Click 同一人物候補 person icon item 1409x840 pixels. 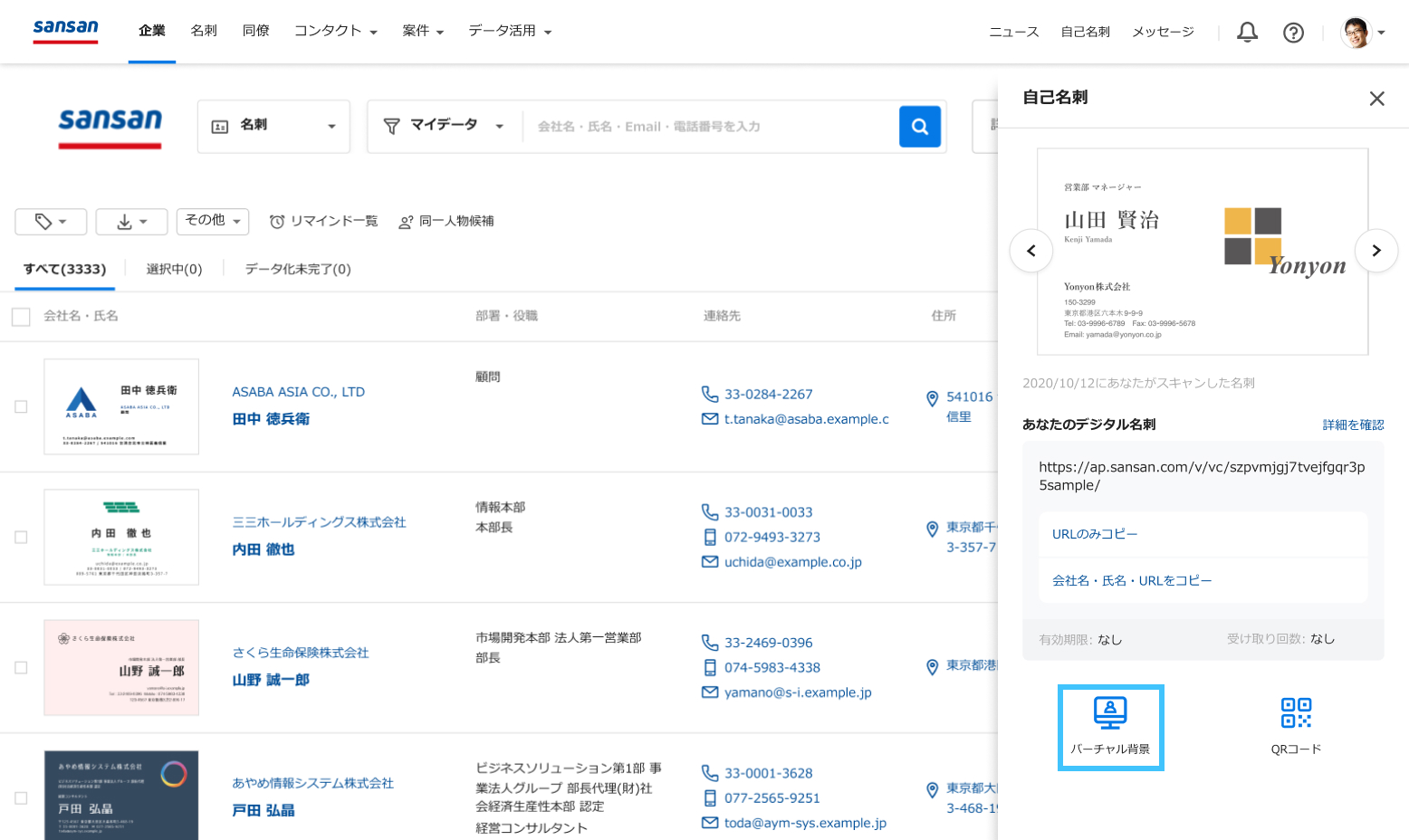point(446,222)
